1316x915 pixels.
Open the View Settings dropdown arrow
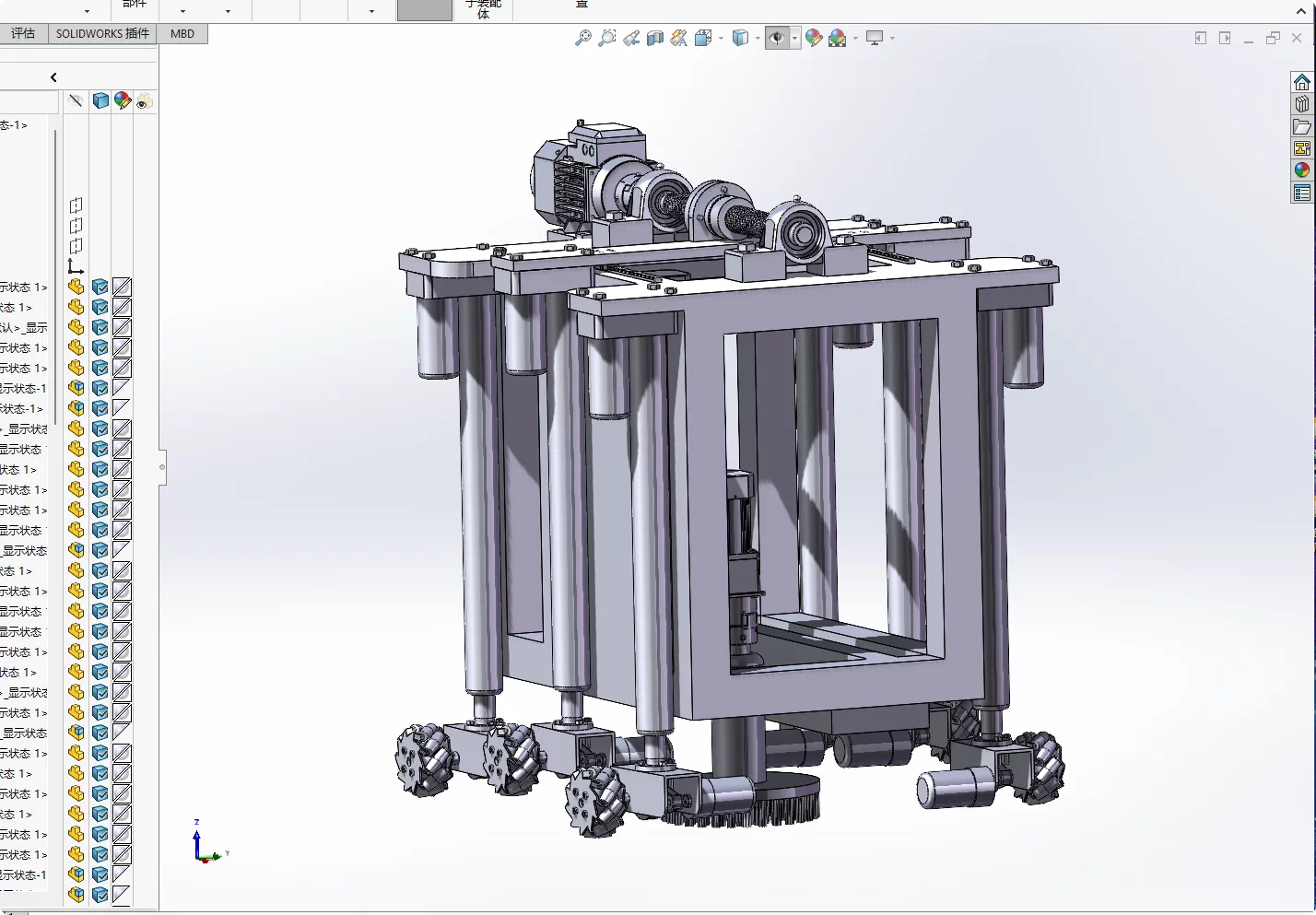click(x=892, y=39)
